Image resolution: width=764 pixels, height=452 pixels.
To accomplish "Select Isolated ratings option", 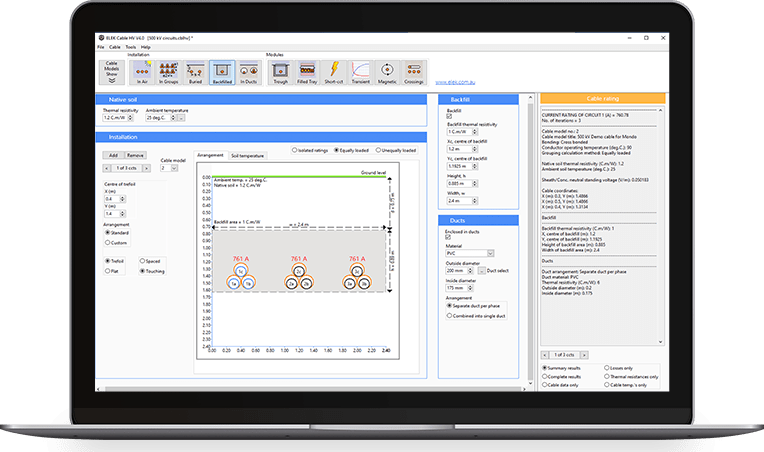I will (310, 150).
